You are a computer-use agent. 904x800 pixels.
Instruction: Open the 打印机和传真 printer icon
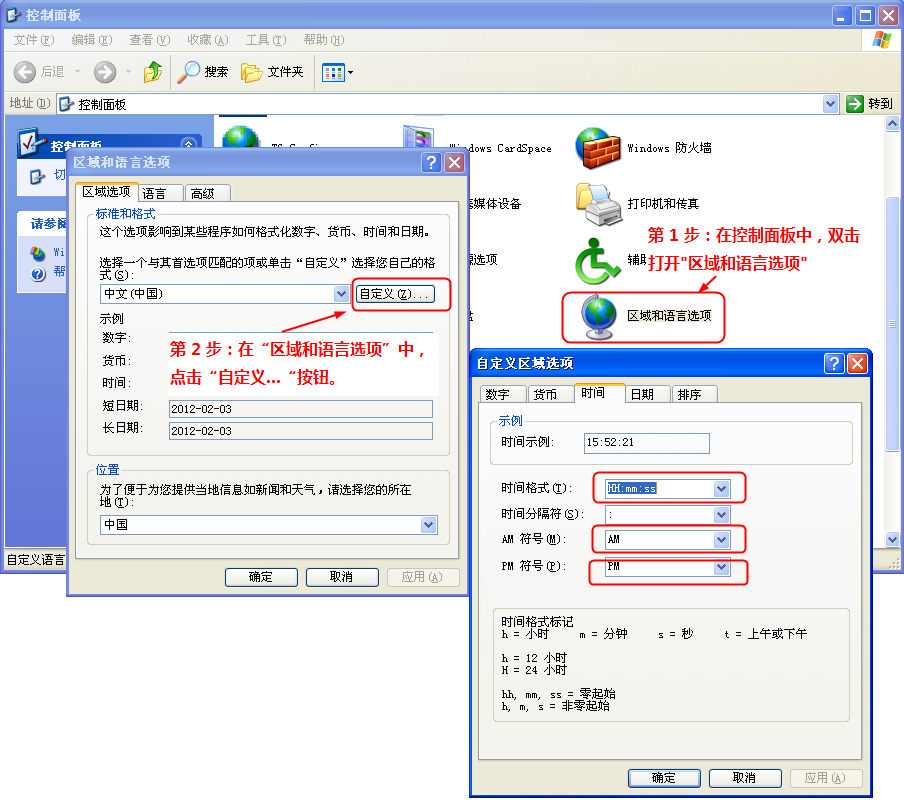599,204
